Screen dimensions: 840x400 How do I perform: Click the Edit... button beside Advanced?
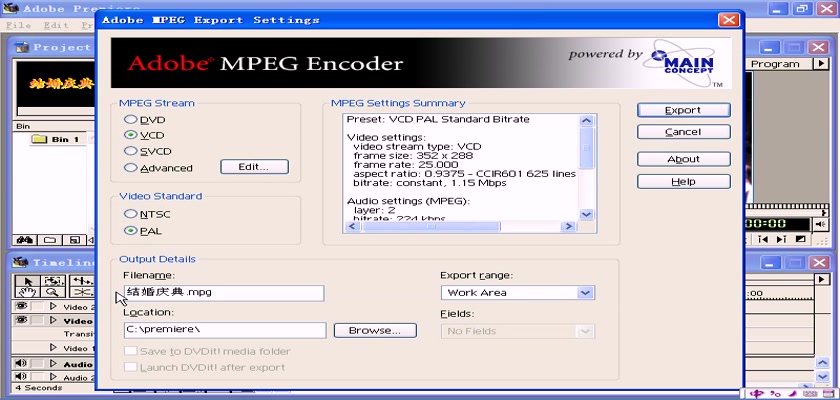tap(254, 167)
